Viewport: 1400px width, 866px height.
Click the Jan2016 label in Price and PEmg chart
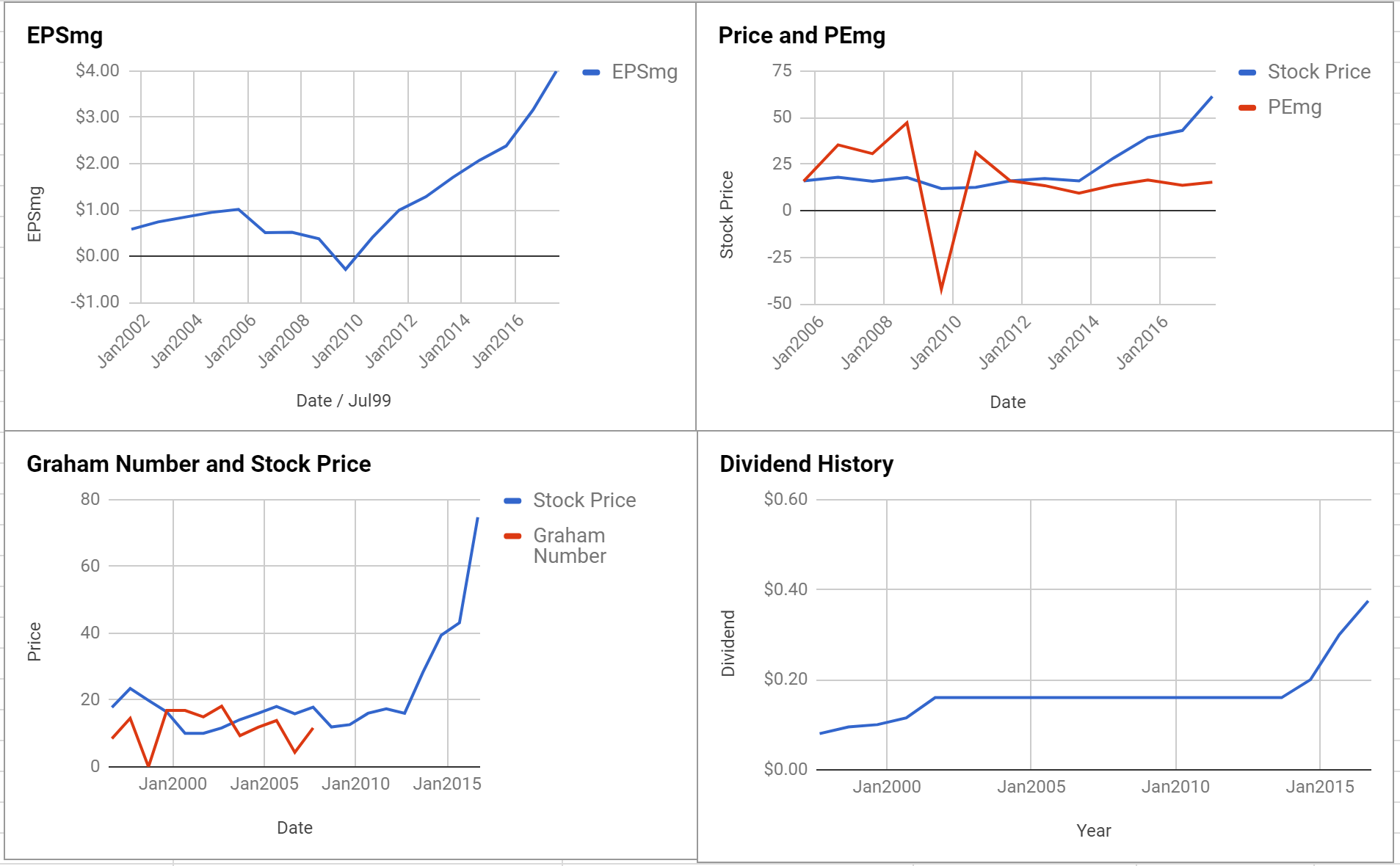[x=1142, y=341]
